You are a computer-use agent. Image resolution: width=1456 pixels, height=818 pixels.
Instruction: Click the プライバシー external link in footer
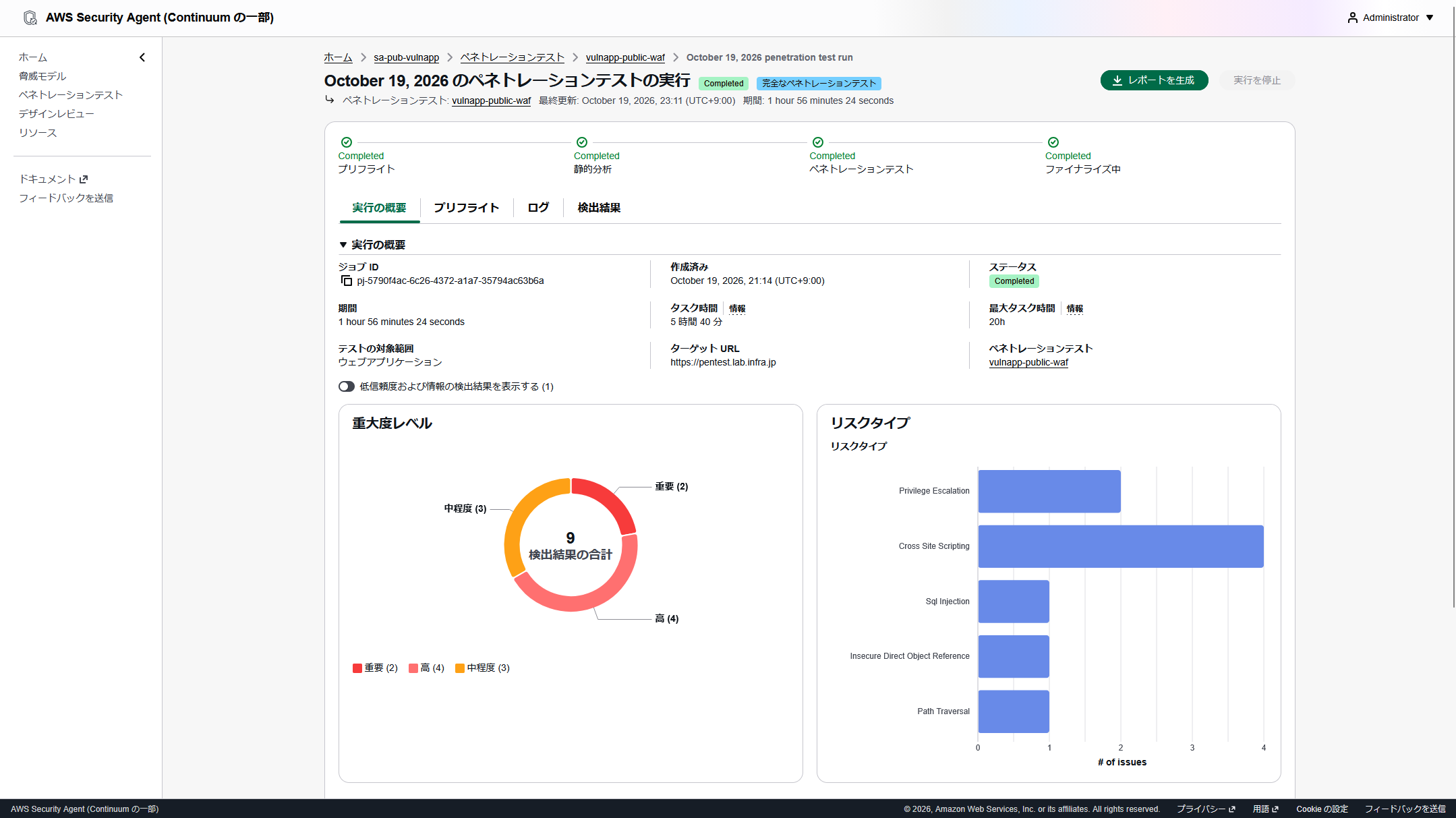point(1206,809)
